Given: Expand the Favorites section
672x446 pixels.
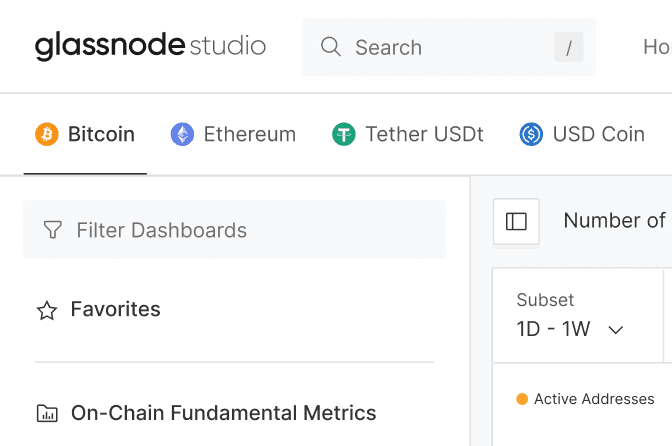Looking at the screenshot, I should tap(115, 310).
